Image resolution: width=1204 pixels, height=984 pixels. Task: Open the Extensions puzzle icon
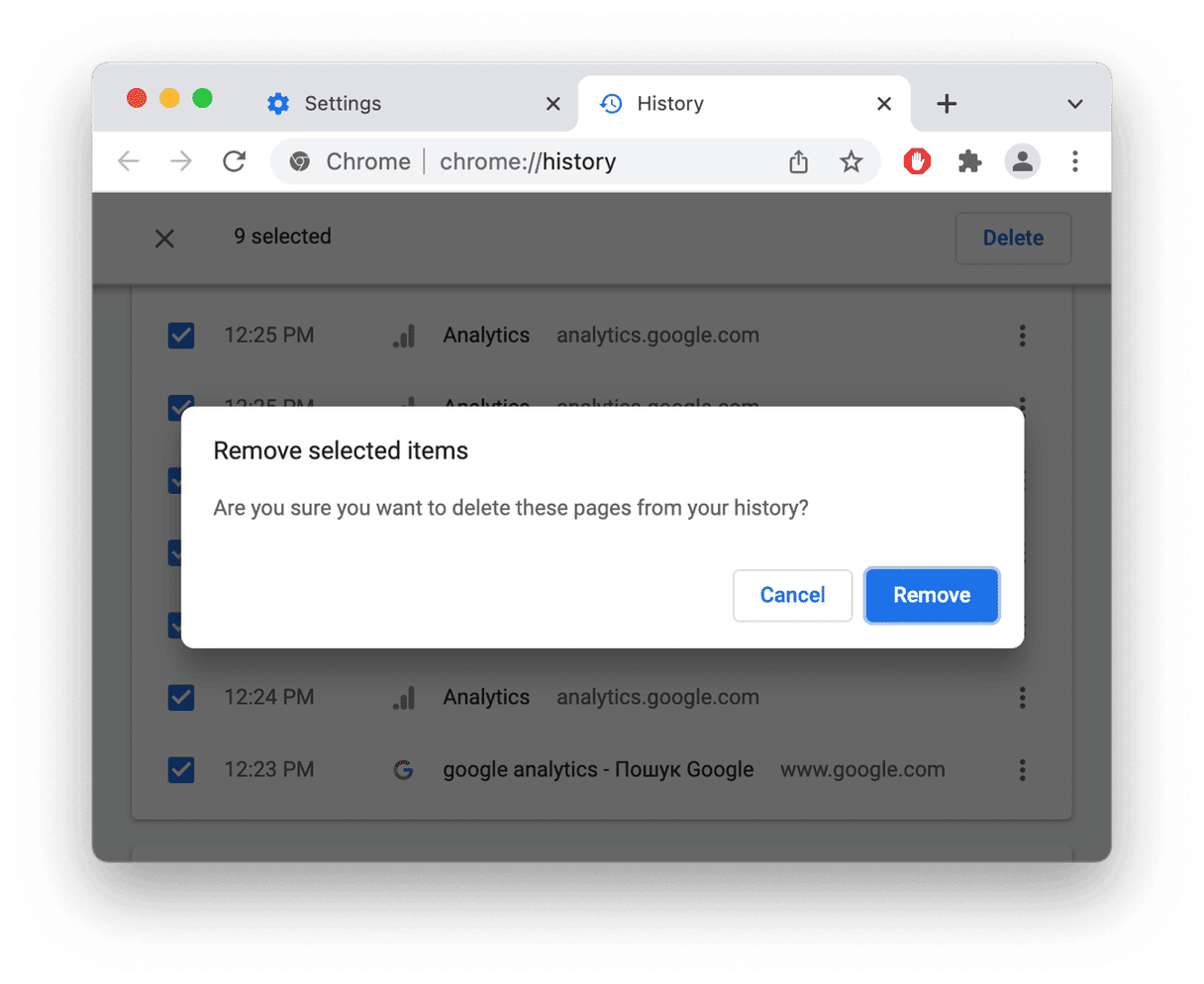[x=969, y=161]
